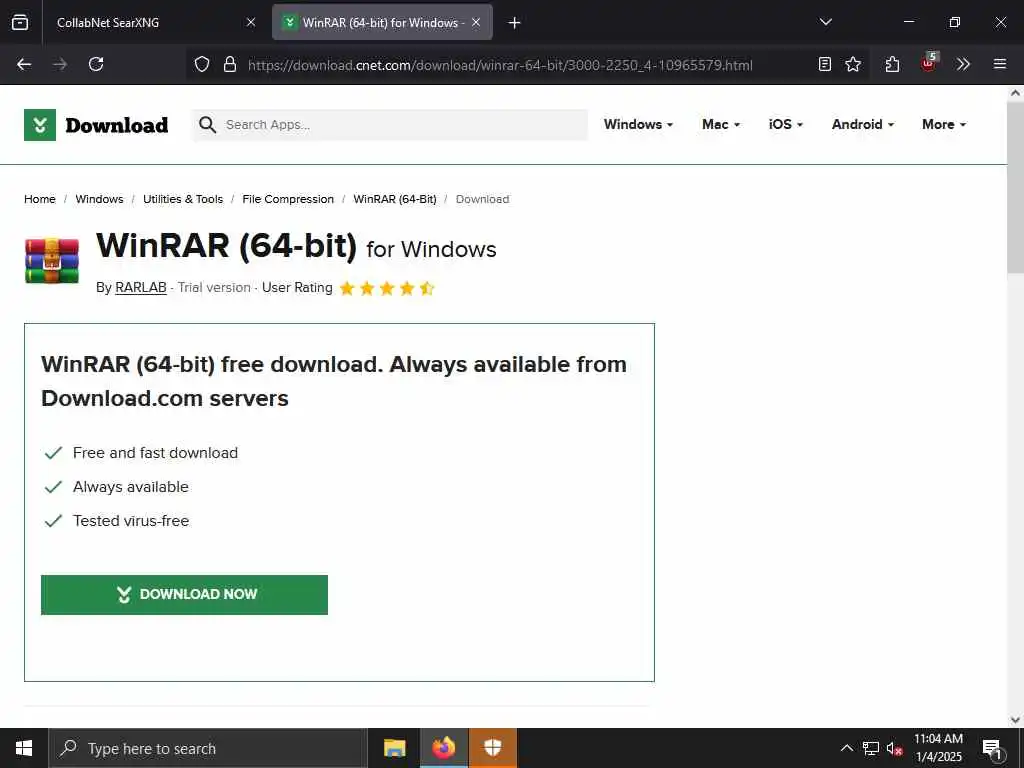Select the WinRAR (64-bit) for Windows tab
The image size is (1024, 768).
coord(382,22)
